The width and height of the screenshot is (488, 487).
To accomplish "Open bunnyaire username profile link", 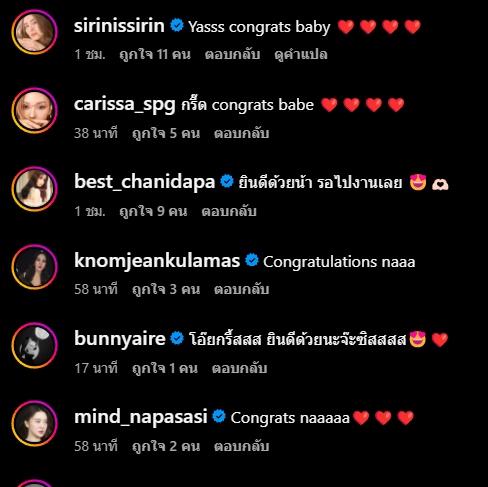I will [x=120, y=339].
